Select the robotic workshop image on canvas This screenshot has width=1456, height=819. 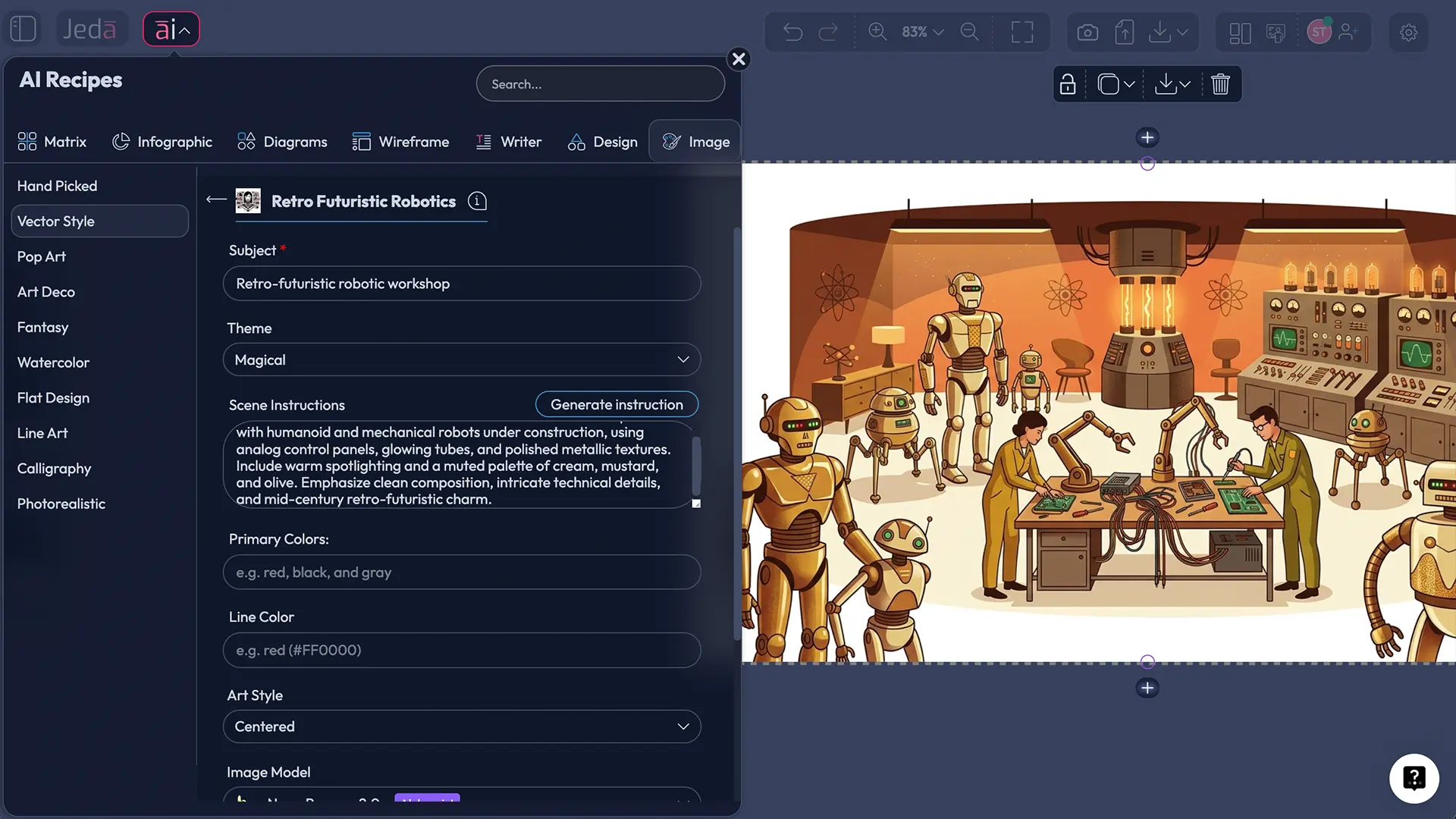coord(1099,413)
